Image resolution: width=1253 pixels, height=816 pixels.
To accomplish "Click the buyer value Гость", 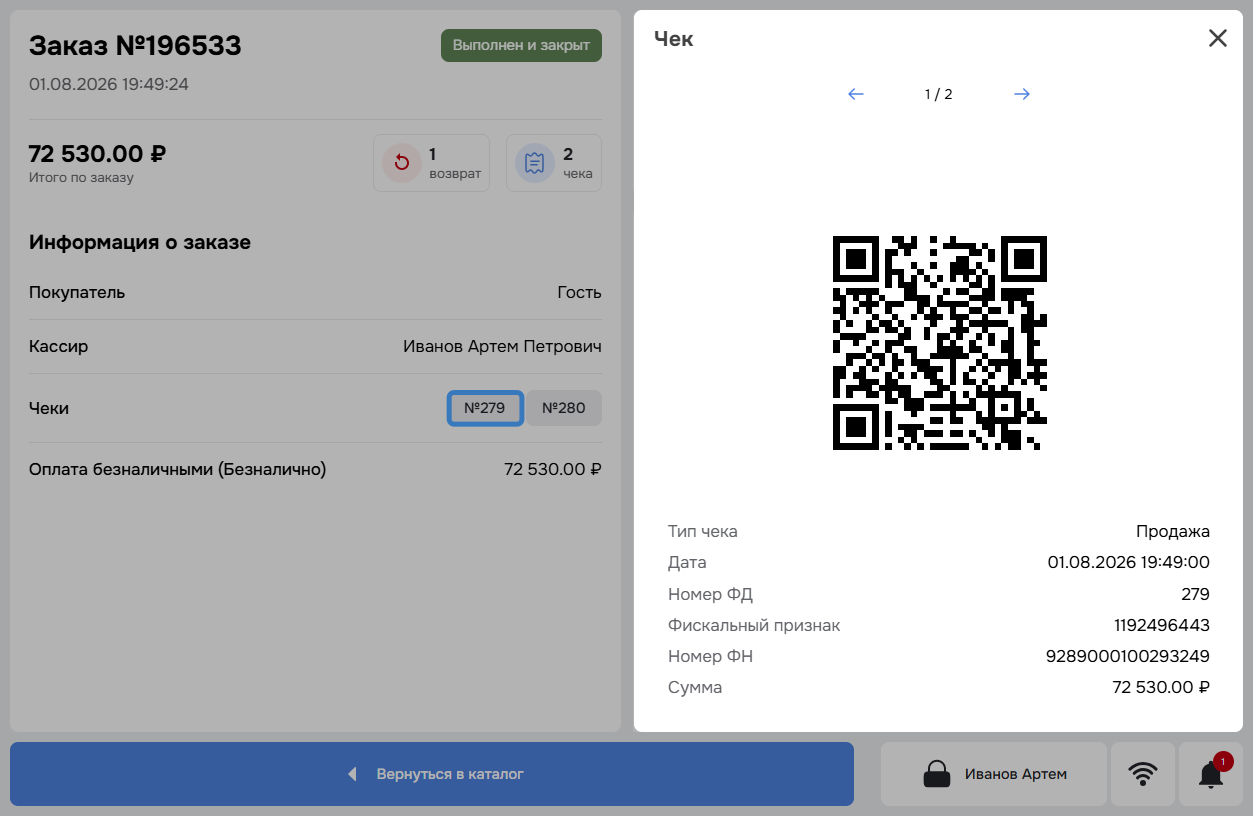I will (580, 293).
